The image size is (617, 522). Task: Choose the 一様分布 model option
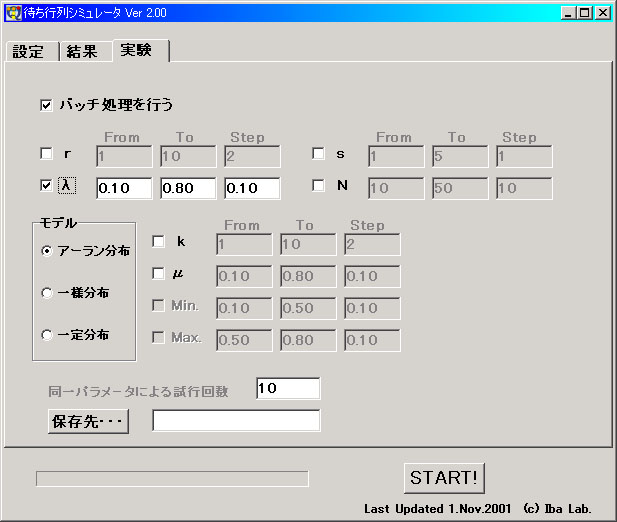tap(47, 293)
